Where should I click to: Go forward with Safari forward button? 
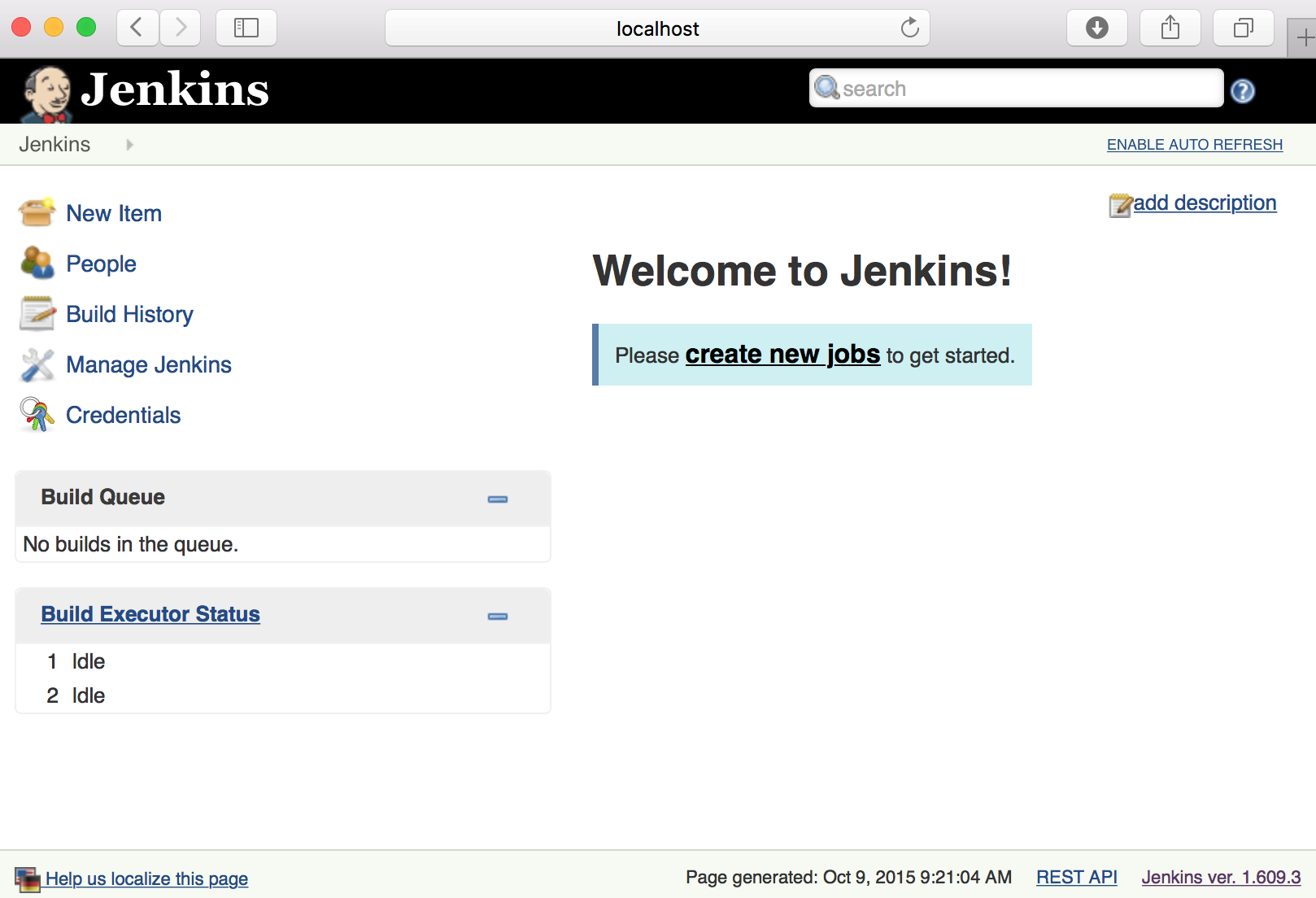[180, 28]
